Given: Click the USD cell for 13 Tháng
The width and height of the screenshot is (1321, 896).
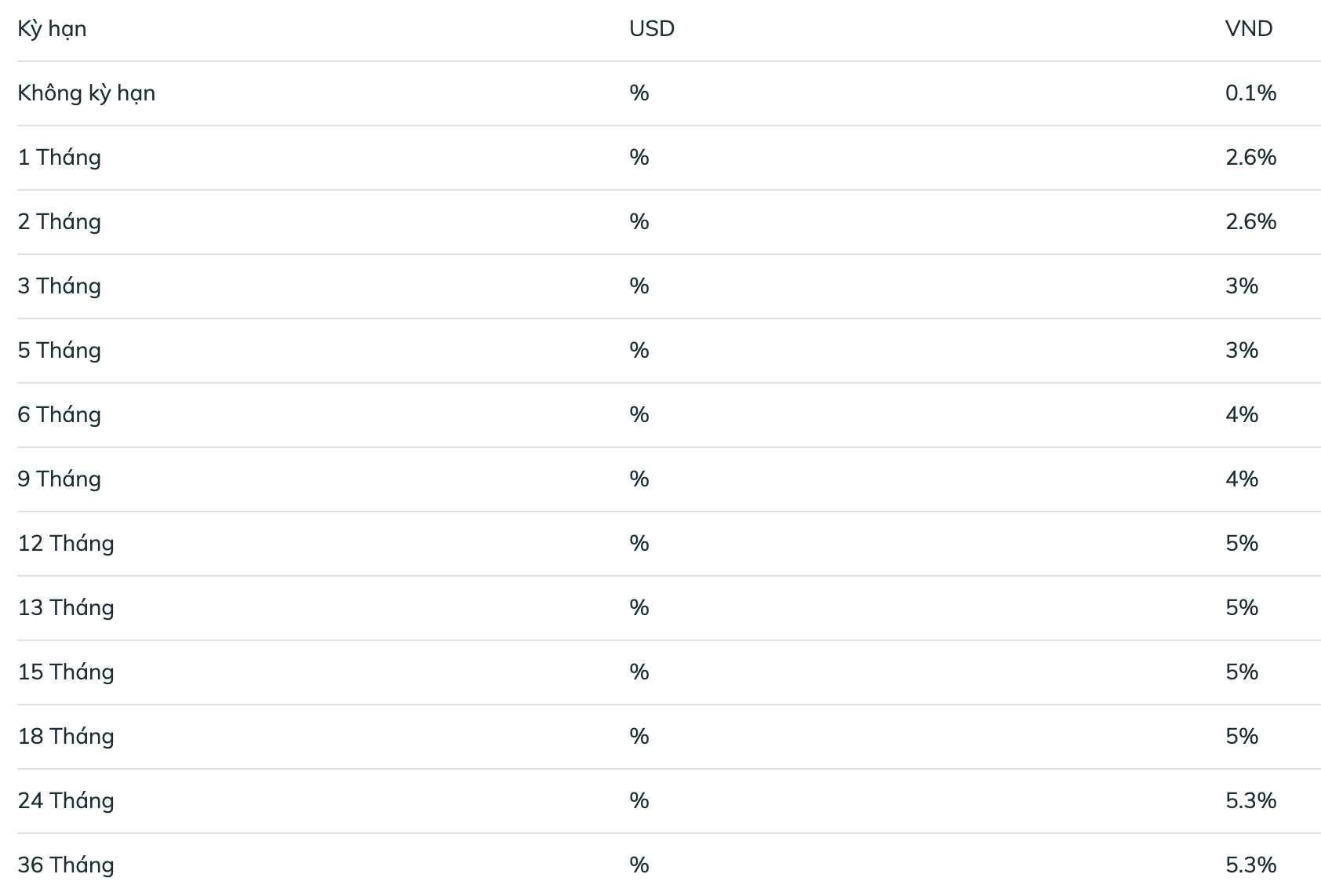Looking at the screenshot, I should tap(639, 608).
